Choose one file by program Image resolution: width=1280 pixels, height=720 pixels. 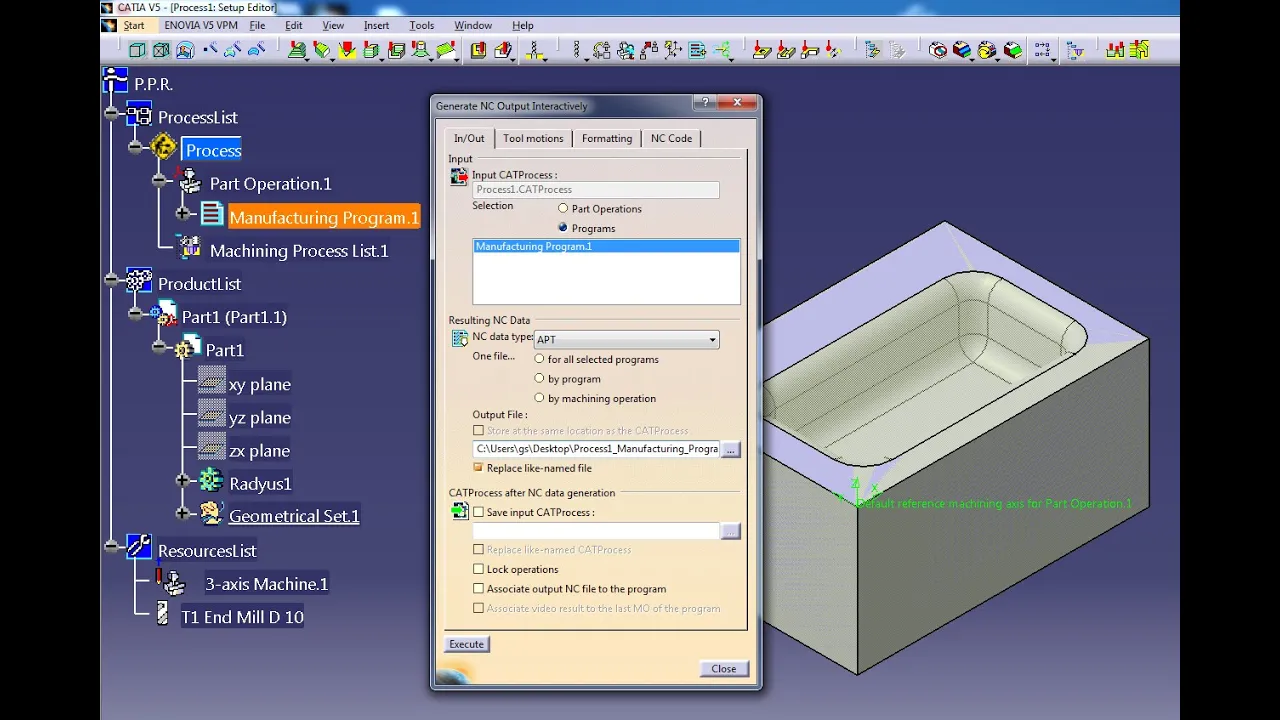pos(540,379)
